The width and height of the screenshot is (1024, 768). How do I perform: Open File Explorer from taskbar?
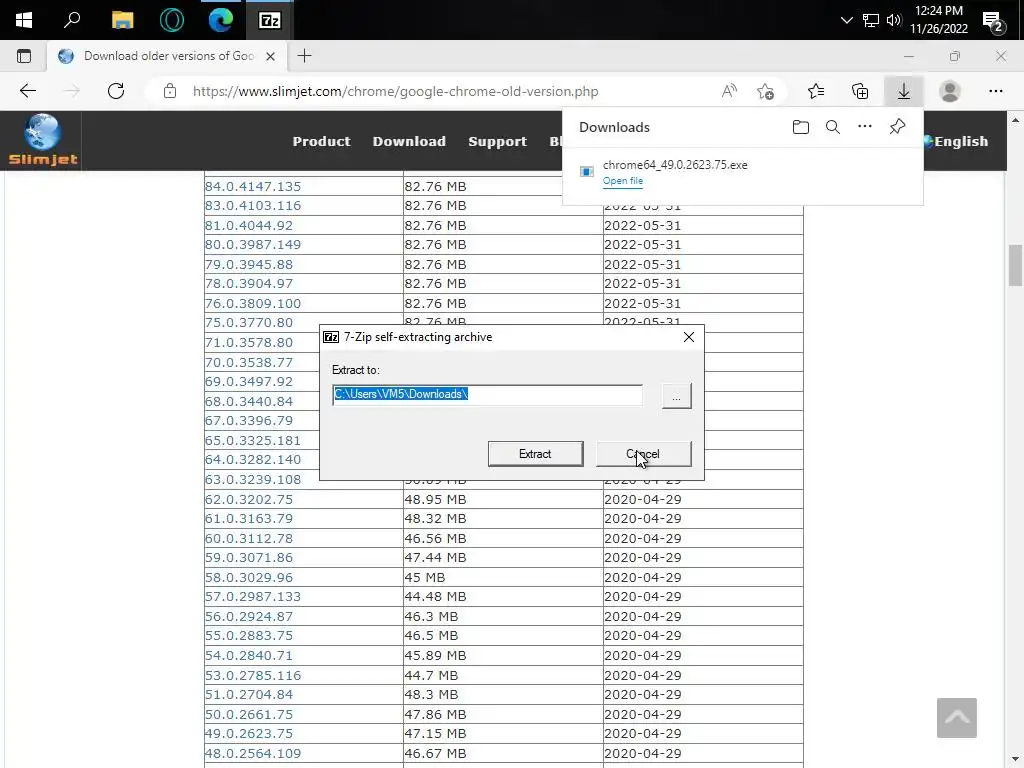tap(122, 20)
